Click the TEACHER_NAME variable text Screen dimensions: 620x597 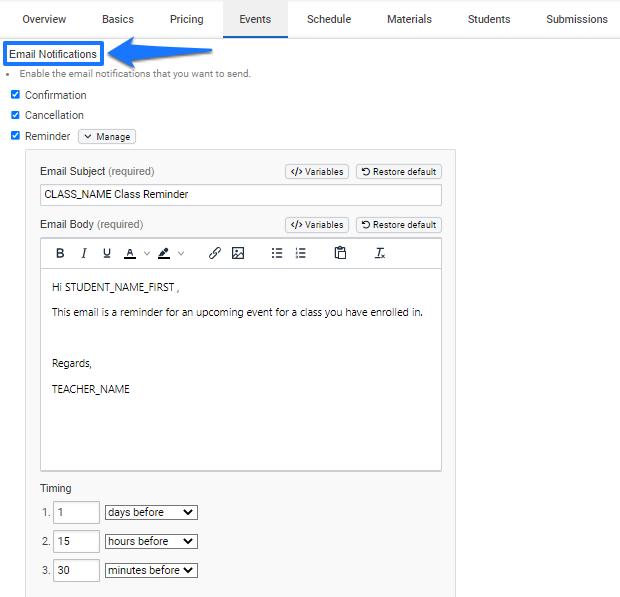pyautogui.click(x=91, y=389)
